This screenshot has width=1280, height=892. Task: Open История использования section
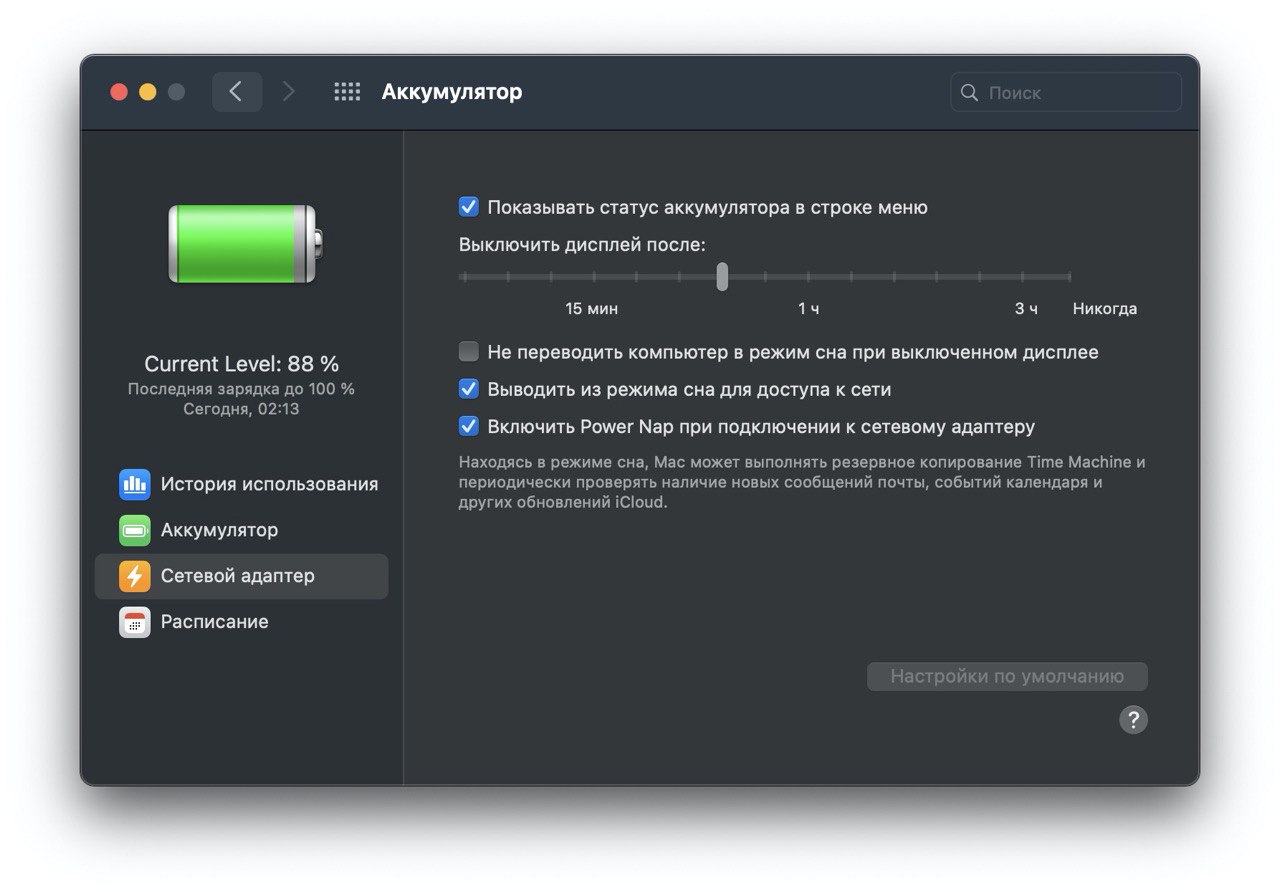coord(241,485)
